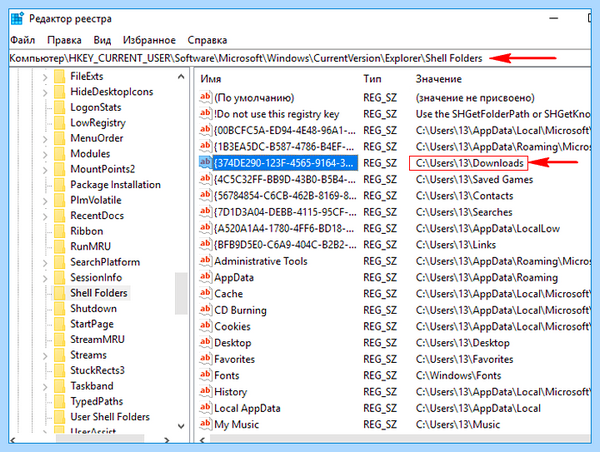Select the Local AppData value name

pos(247,408)
